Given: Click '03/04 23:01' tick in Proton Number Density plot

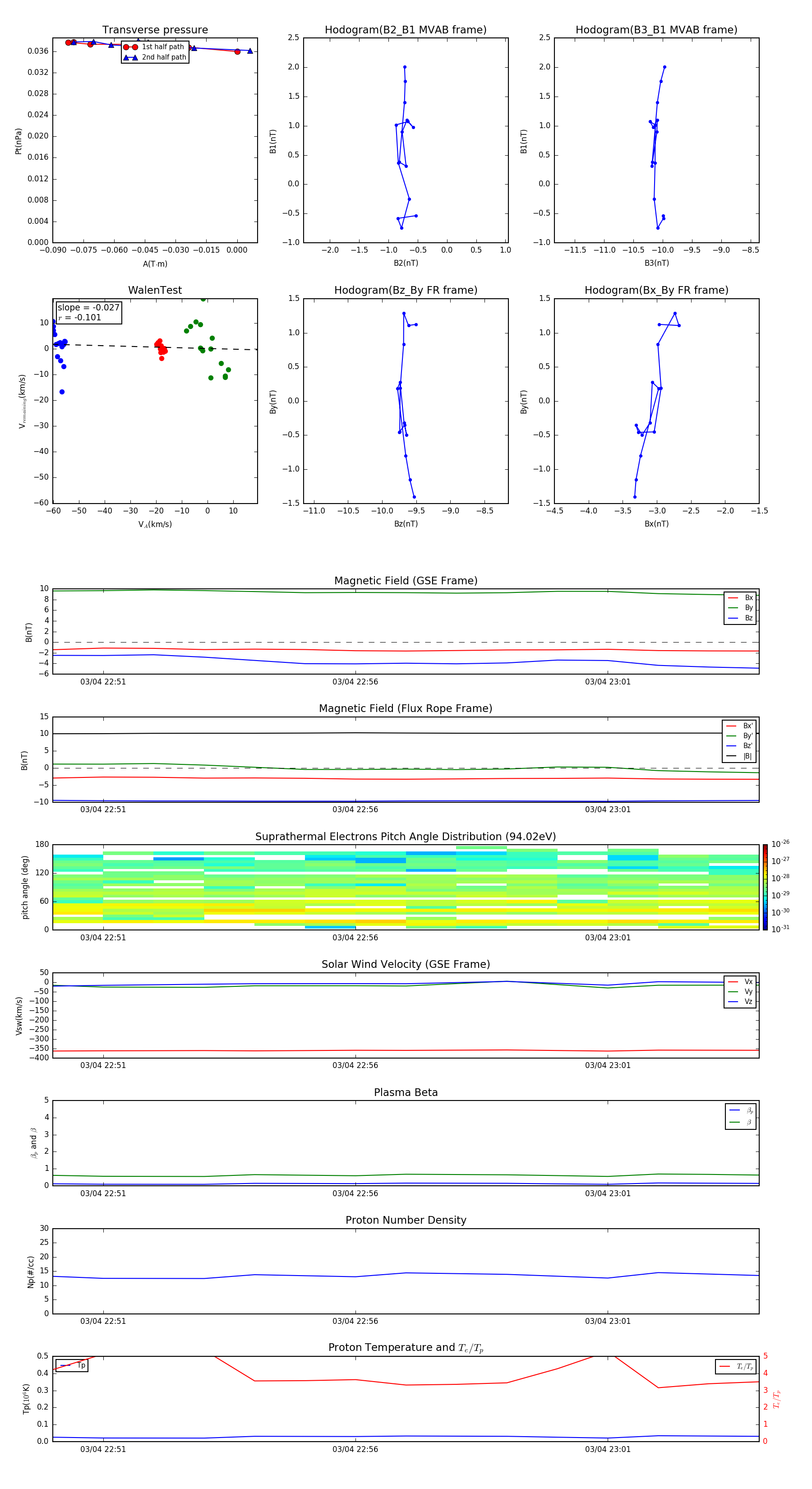Looking at the screenshot, I should pyautogui.click(x=607, y=1321).
